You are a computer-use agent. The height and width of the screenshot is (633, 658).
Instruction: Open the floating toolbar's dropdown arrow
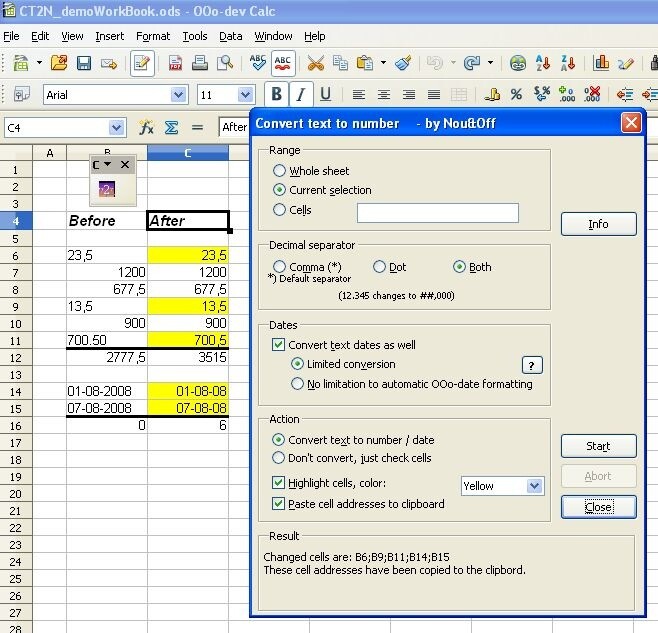[107, 165]
